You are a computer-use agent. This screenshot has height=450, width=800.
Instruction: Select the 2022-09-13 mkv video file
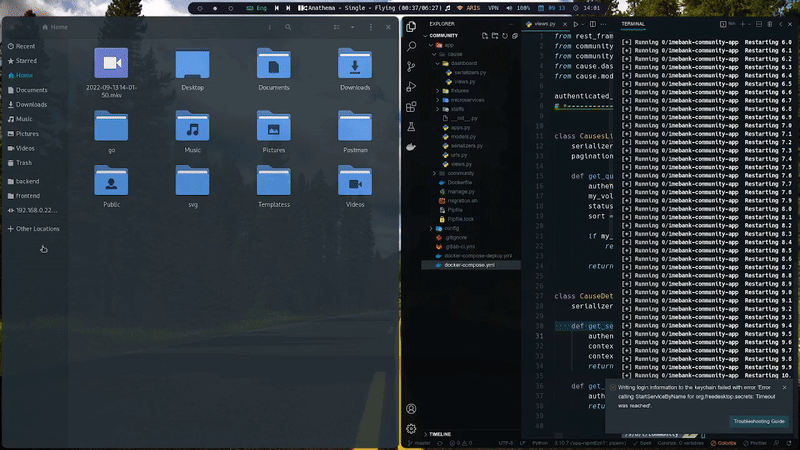(111, 72)
